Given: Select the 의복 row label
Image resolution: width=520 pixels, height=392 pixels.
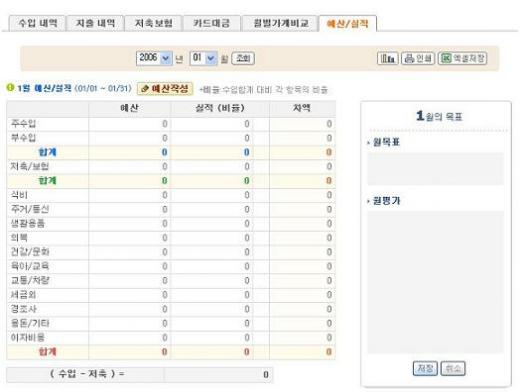Looking at the screenshot, I should 19,238.
